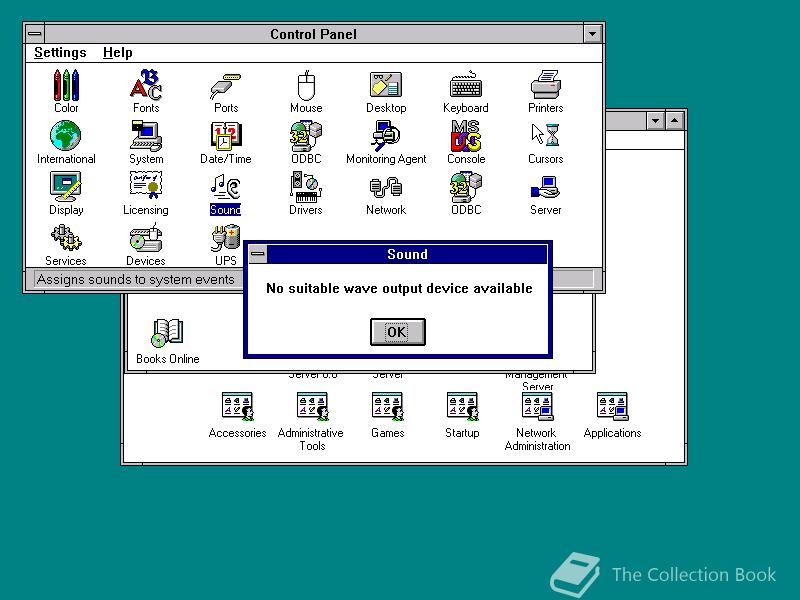Click the Control Panel title bar

tap(313, 34)
